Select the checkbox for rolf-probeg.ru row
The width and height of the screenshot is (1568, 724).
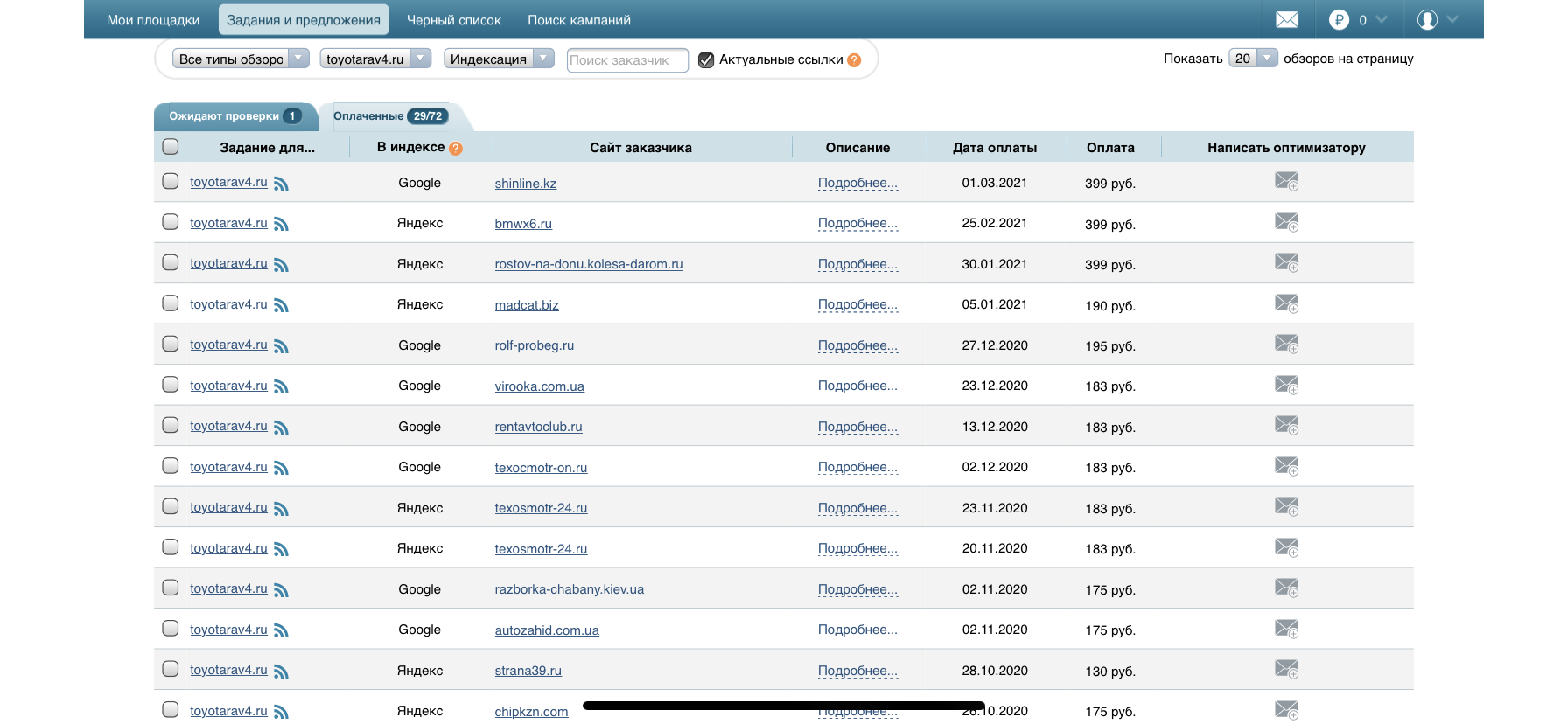171,345
